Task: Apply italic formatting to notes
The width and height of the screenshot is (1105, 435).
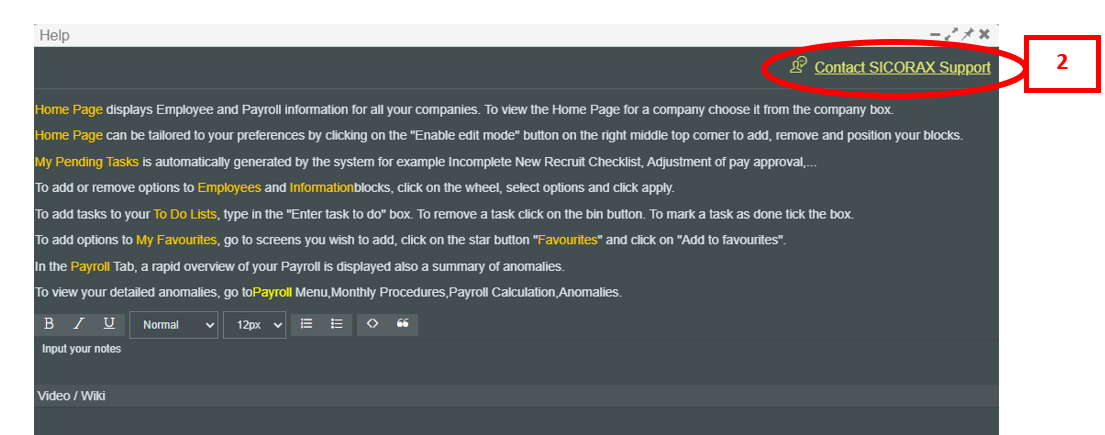Action: [79, 324]
